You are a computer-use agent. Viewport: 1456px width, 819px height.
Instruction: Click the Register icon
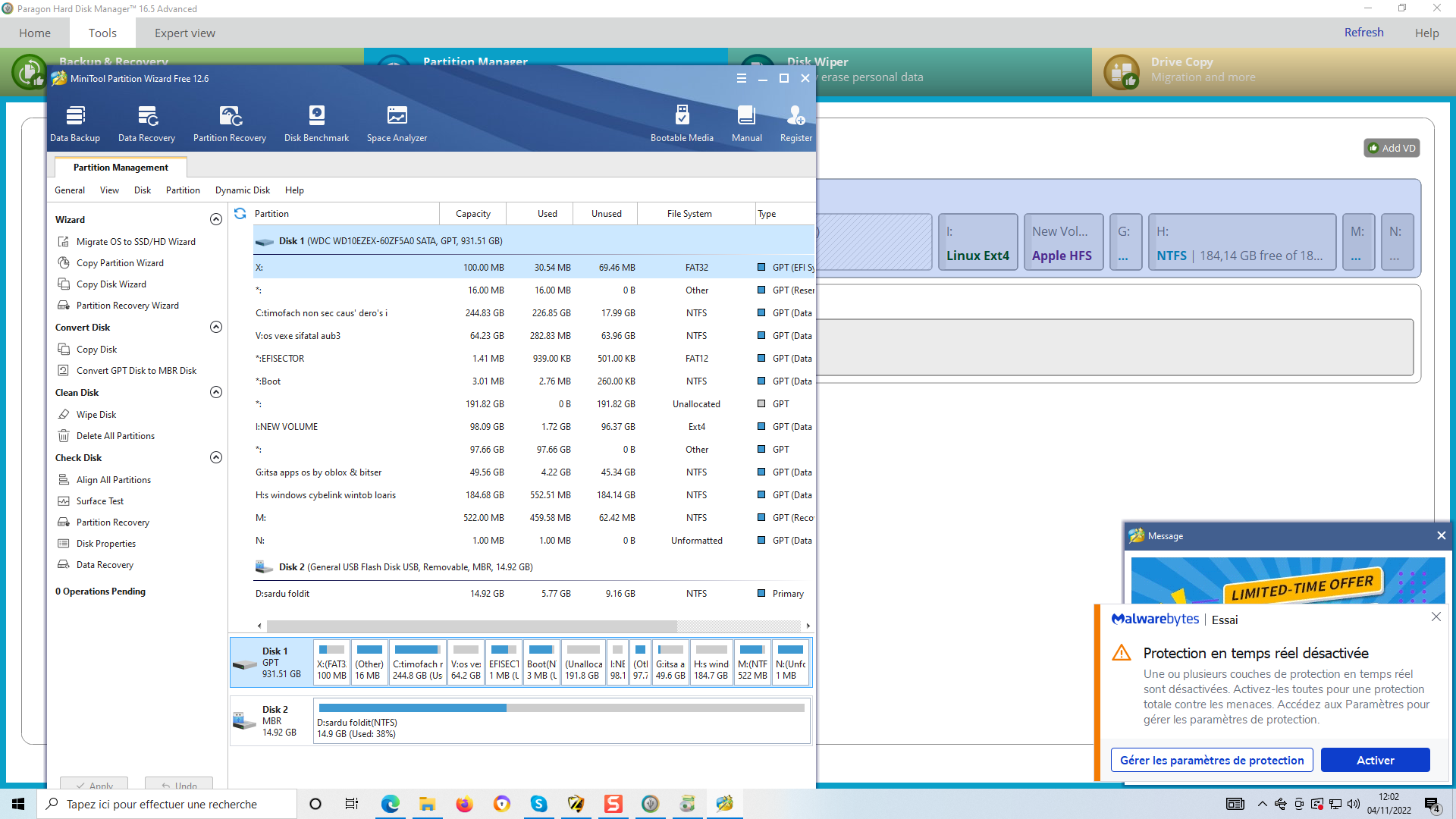point(795,124)
